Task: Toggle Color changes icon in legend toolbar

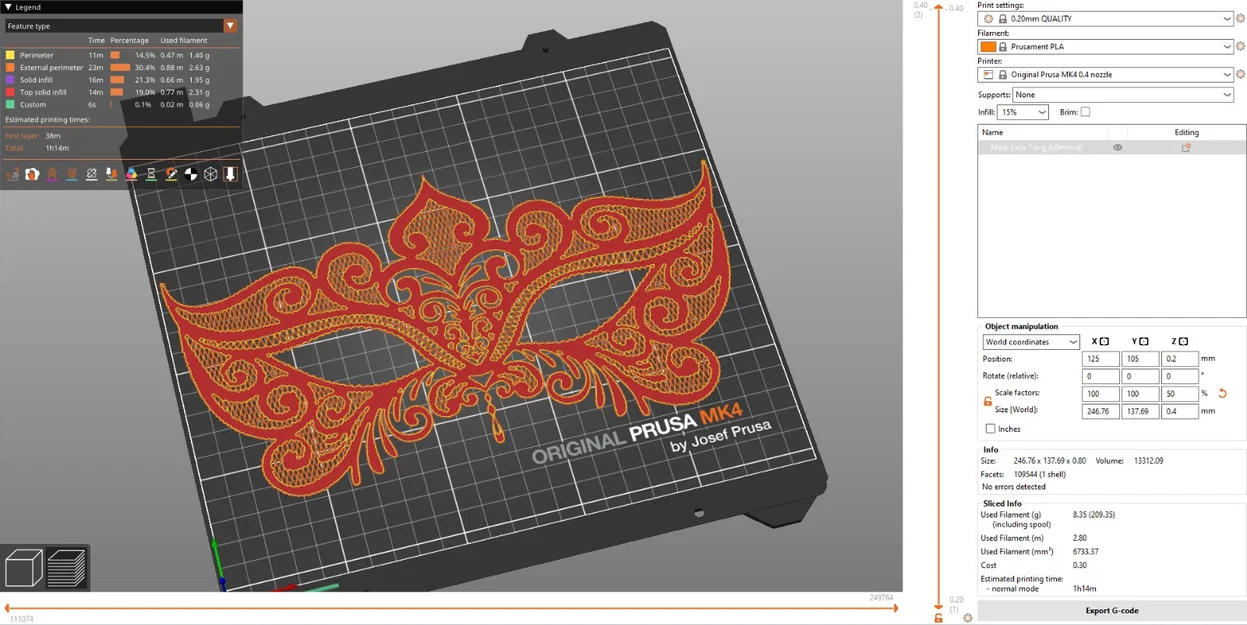Action: (x=131, y=174)
